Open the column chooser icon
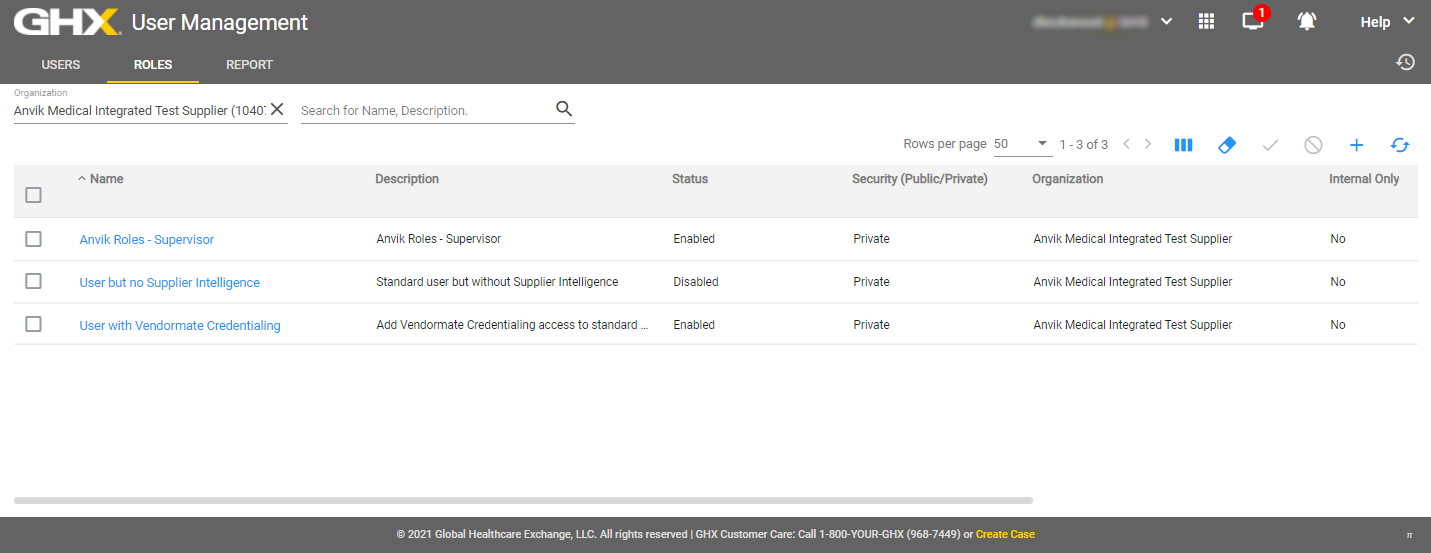The image size is (1431, 553). (x=1183, y=145)
